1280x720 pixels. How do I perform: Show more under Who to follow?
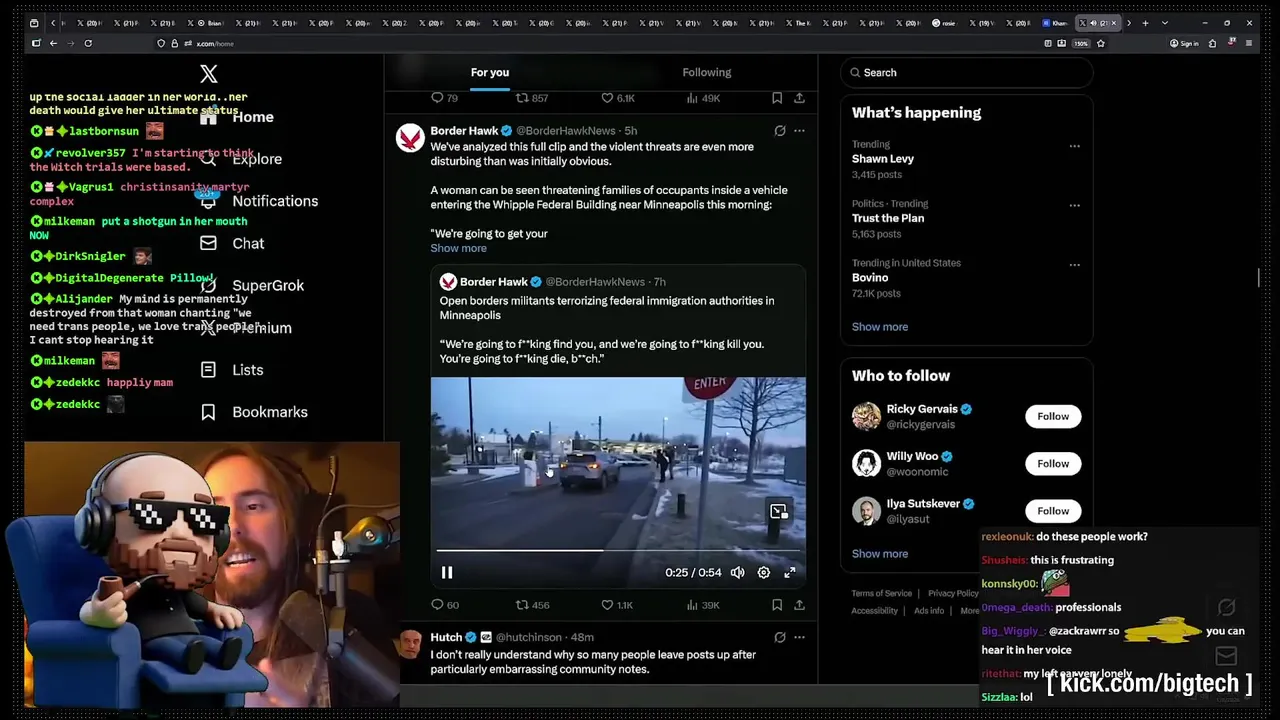pyautogui.click(x=880, y=554)
